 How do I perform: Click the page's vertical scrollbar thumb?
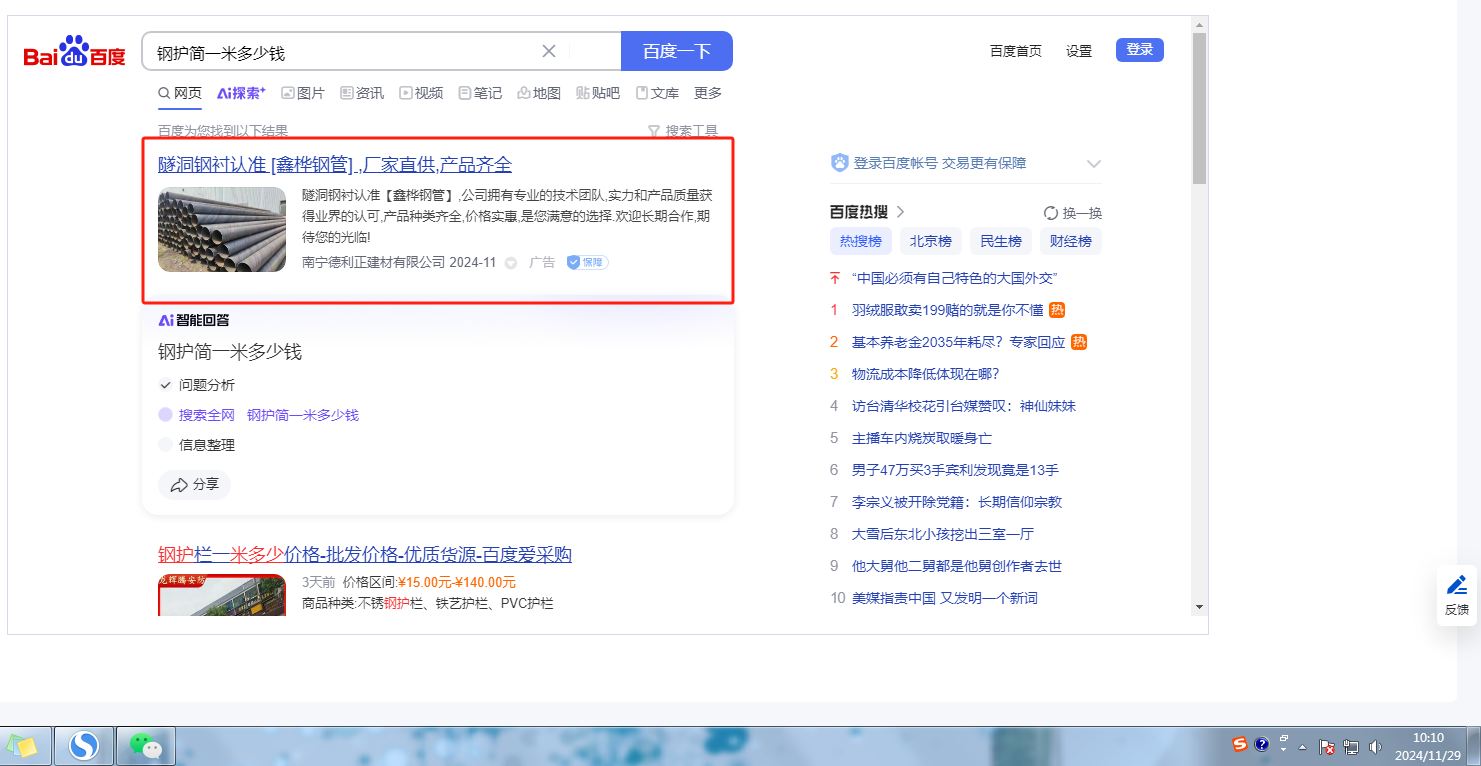coord(1199,108)
